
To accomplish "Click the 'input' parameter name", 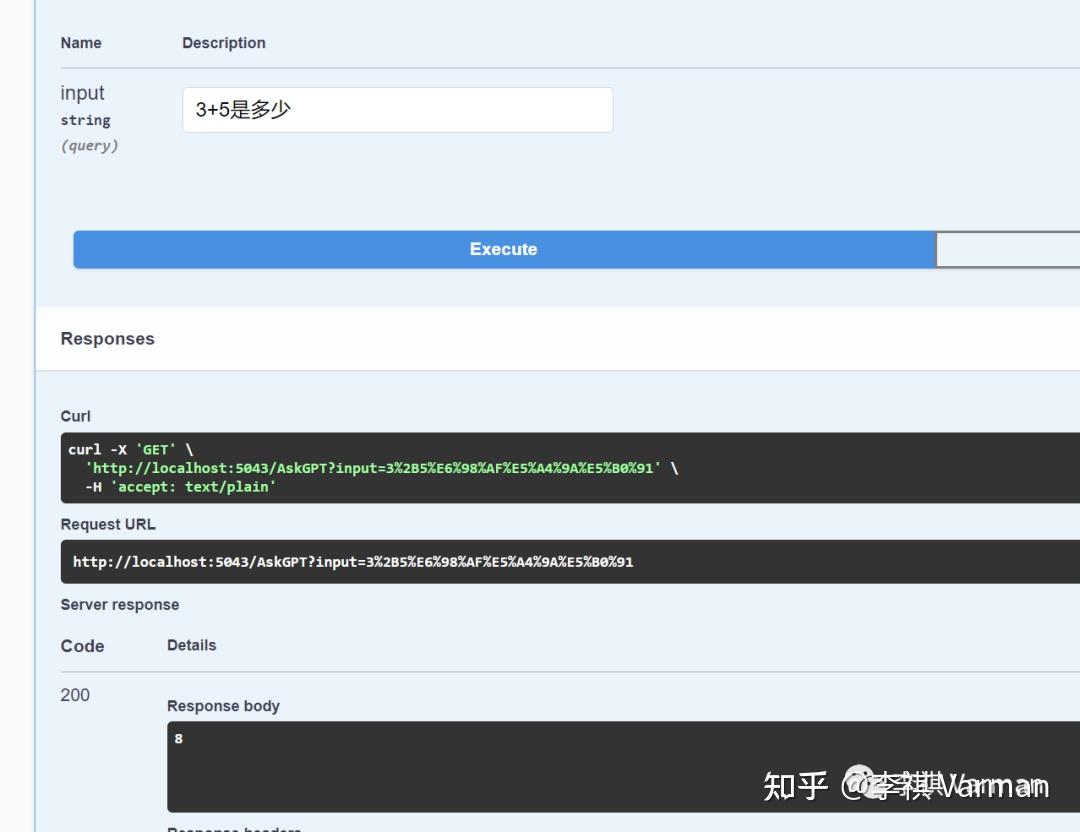I will point(82,93).
